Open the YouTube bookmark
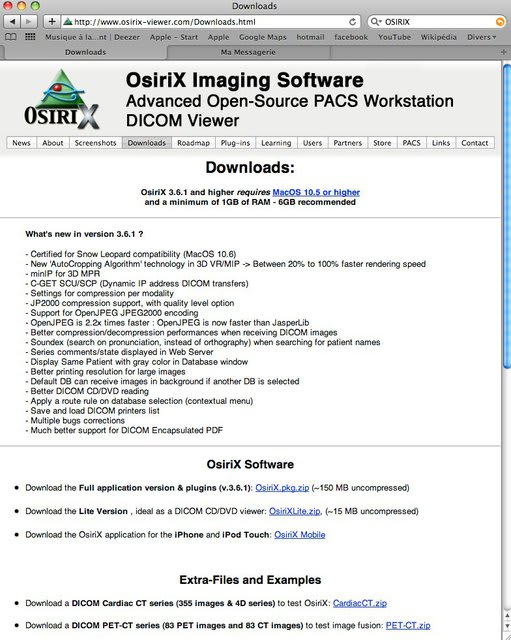This screenshot has width=511, height=640. pos(394,37)
